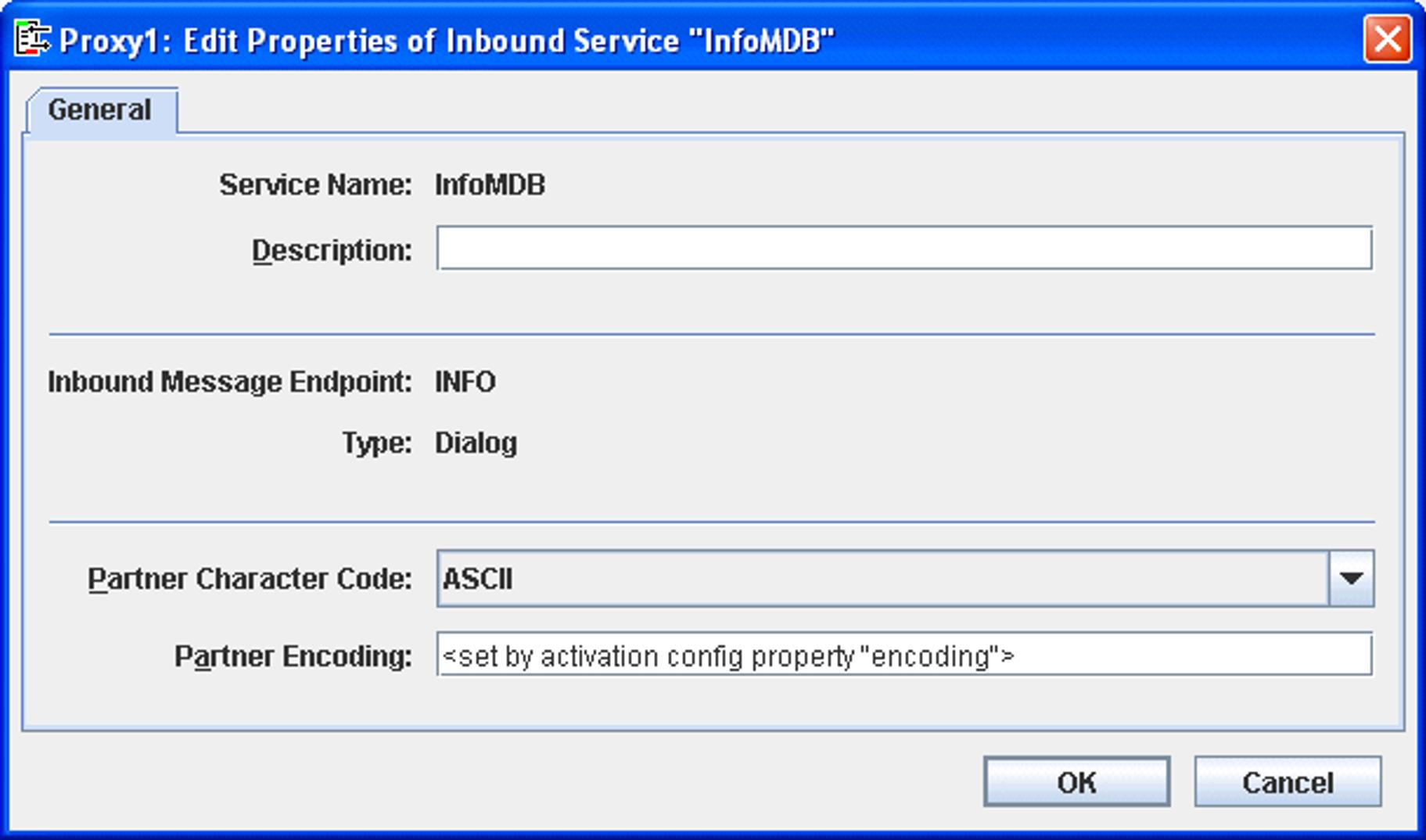
Task: Click the INFO endpoint value text
Action: click(x=465, y=382)
